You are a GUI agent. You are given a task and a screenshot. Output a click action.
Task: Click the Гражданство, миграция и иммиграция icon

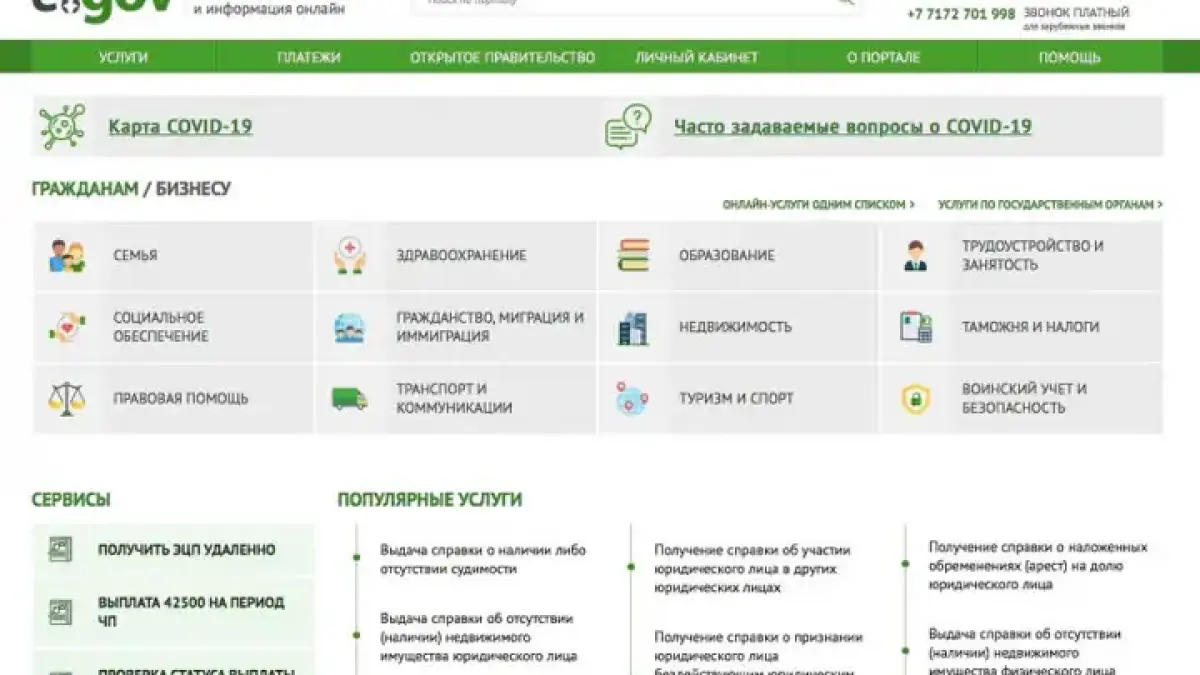click(x=350, y=327)
